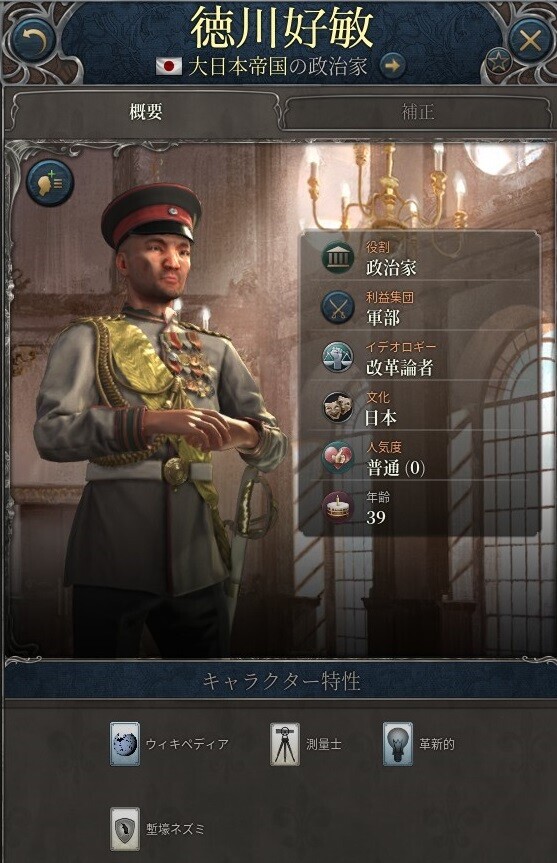Click the 文化 theater masks icon
The height and width of the screenshot is (863, 557).
(x=338, y=407)
